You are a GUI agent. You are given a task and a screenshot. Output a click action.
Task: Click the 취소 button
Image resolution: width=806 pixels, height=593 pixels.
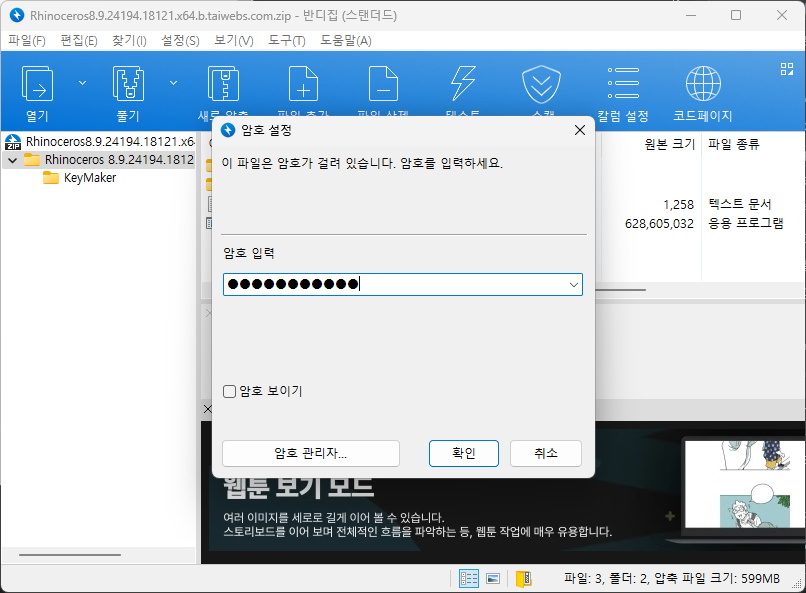(546, 453)
